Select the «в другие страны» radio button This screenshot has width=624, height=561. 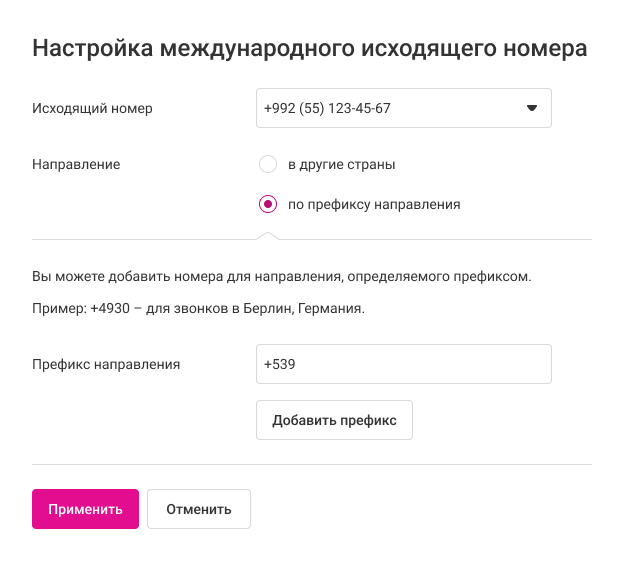(267, 164)
